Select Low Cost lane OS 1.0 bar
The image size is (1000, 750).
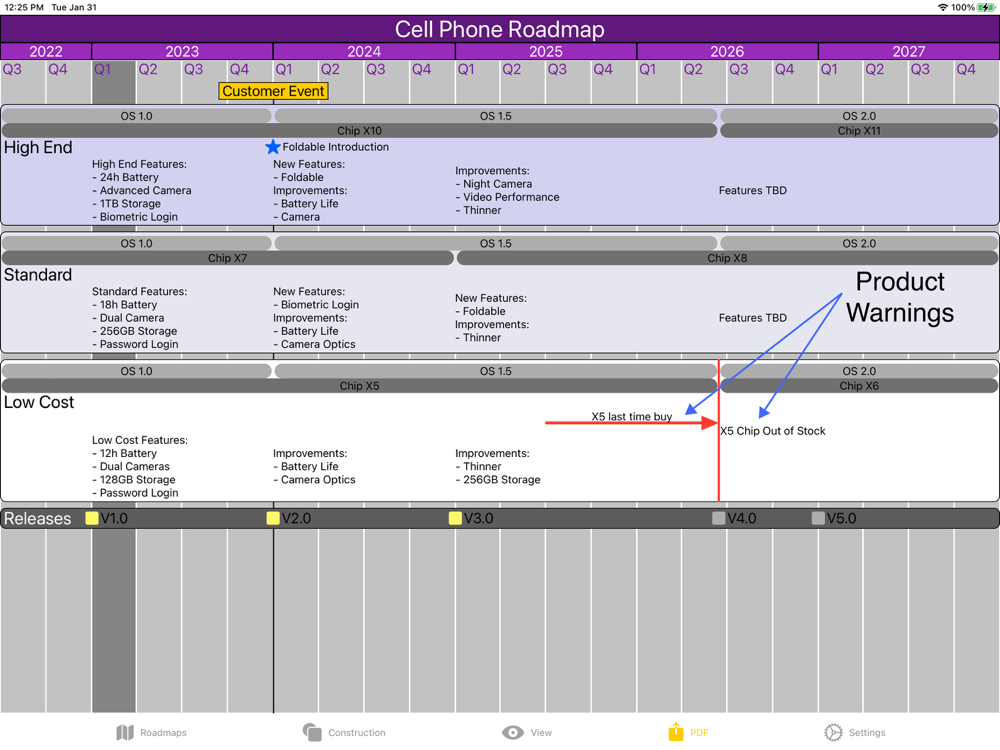136,371
